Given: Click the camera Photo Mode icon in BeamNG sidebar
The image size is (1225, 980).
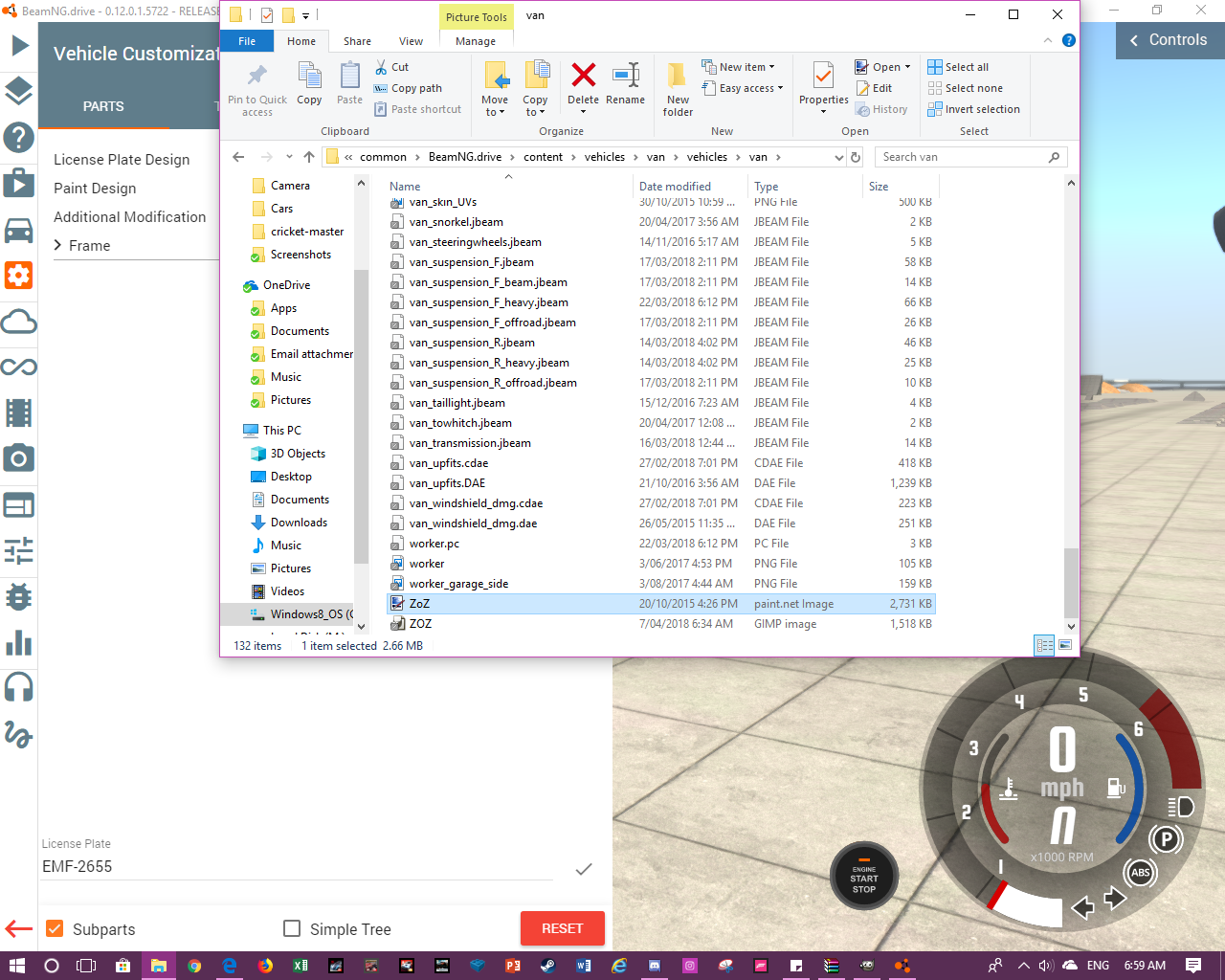Looking at the screenshot, I should click(x=18, y=459).
